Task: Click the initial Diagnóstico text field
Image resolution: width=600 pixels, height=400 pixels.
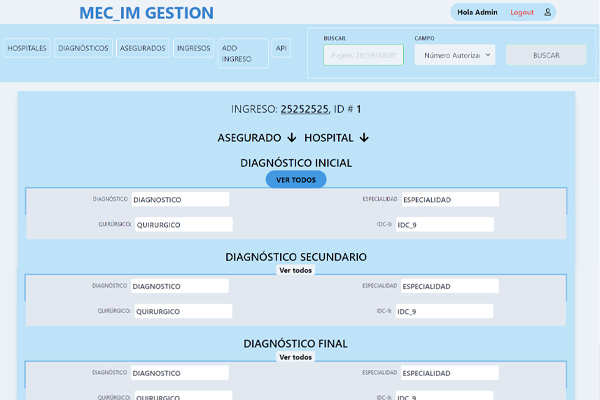Action: click(180, 199)
